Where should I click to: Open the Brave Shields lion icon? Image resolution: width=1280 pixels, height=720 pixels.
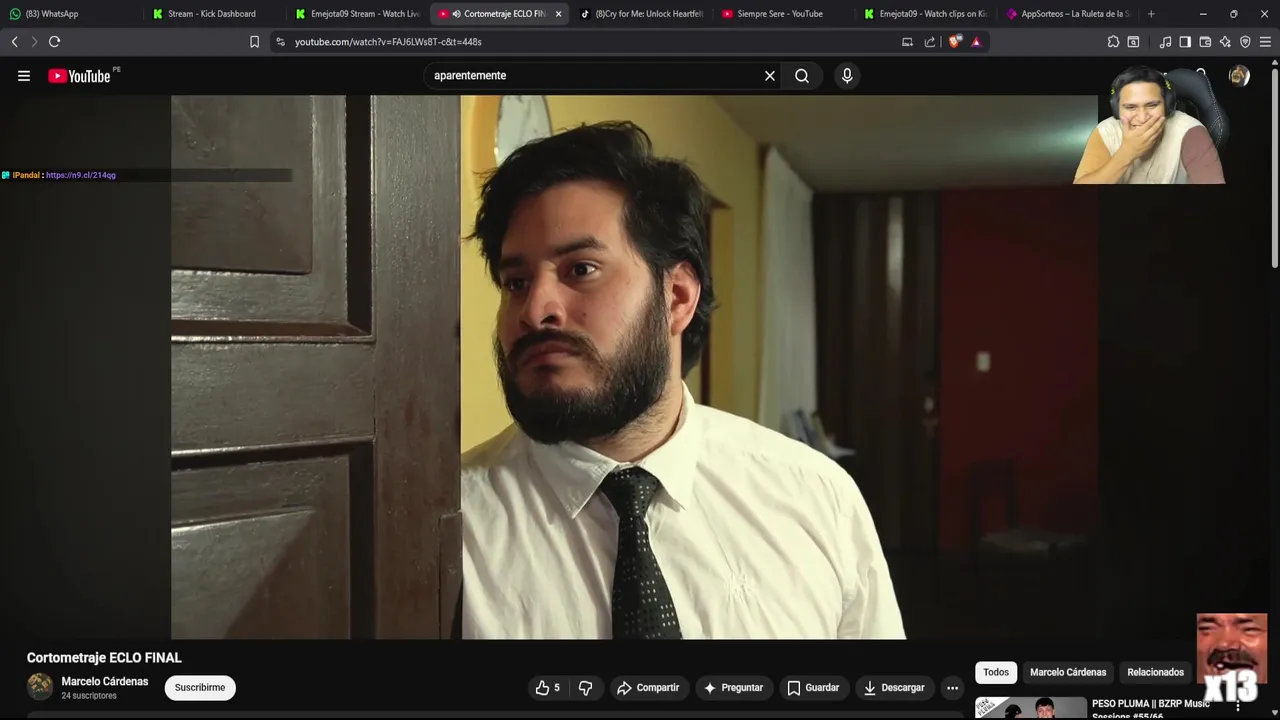coord(955,42)
